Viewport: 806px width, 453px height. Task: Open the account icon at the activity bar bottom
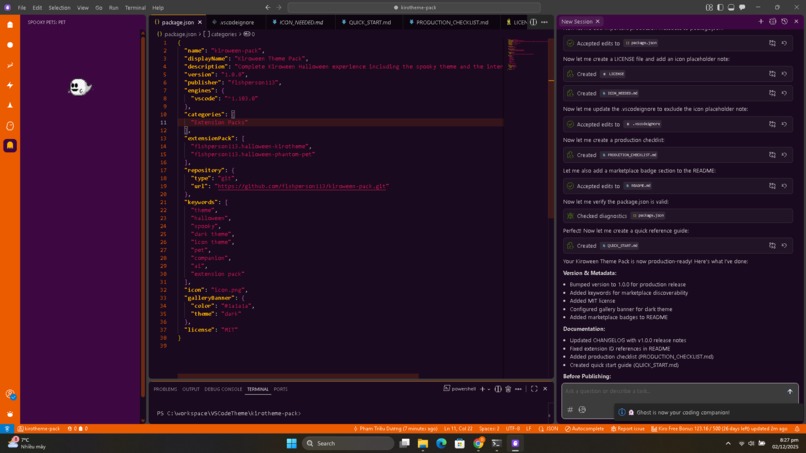10,394
